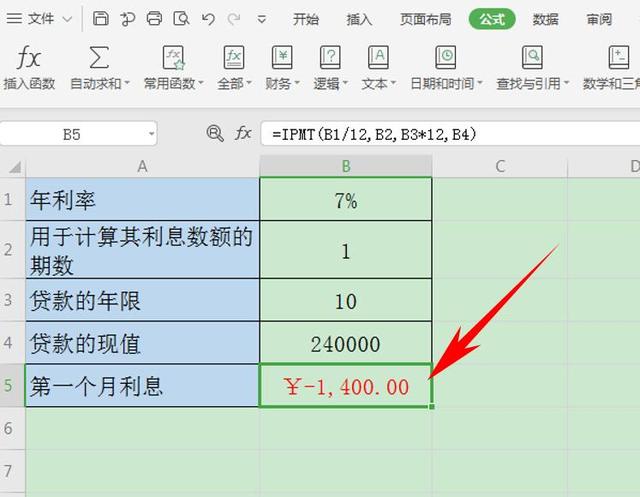This screenshot has width=640, height=497.
Task: Click the 自动求和 sigma icon
Action: (98, 57)
